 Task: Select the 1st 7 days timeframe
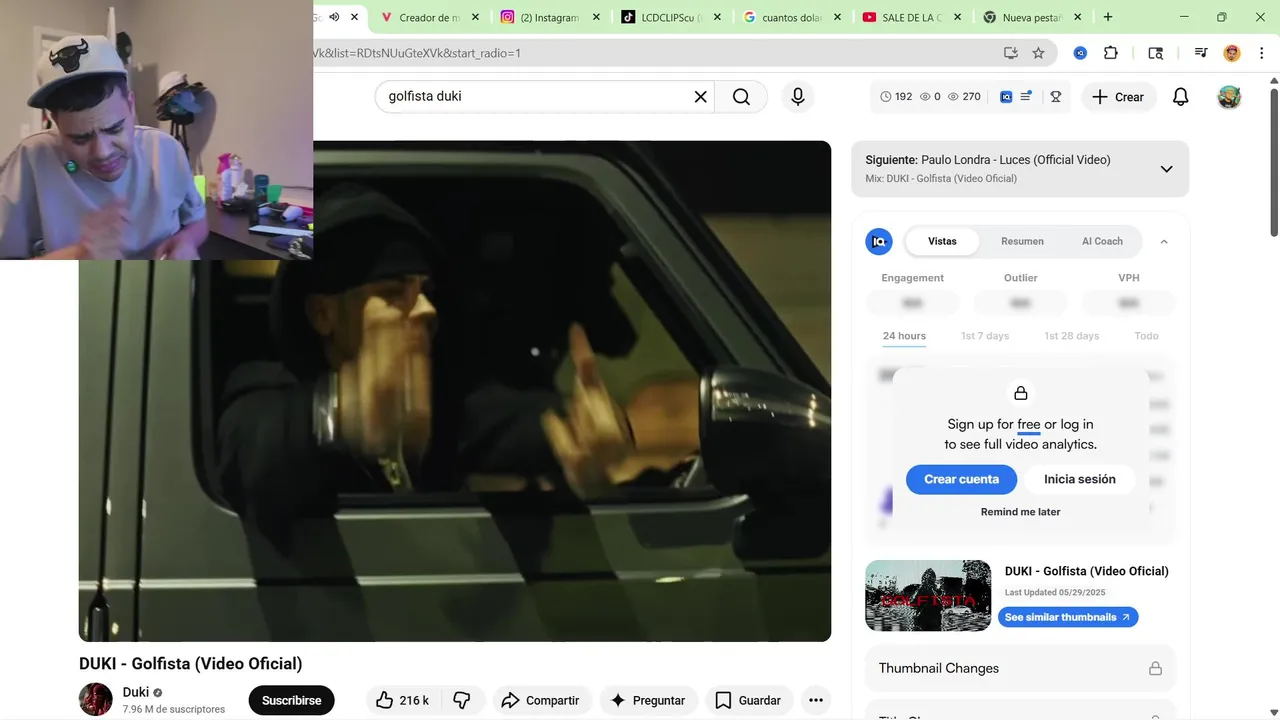pyautogui.click(x=985, y=336)
